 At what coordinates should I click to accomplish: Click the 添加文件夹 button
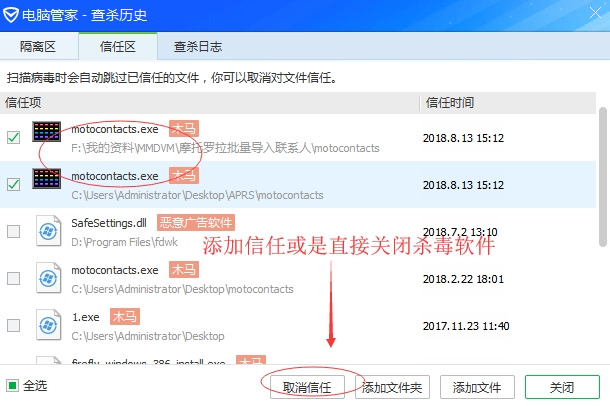pyautogui.click(x=392, y=387)
